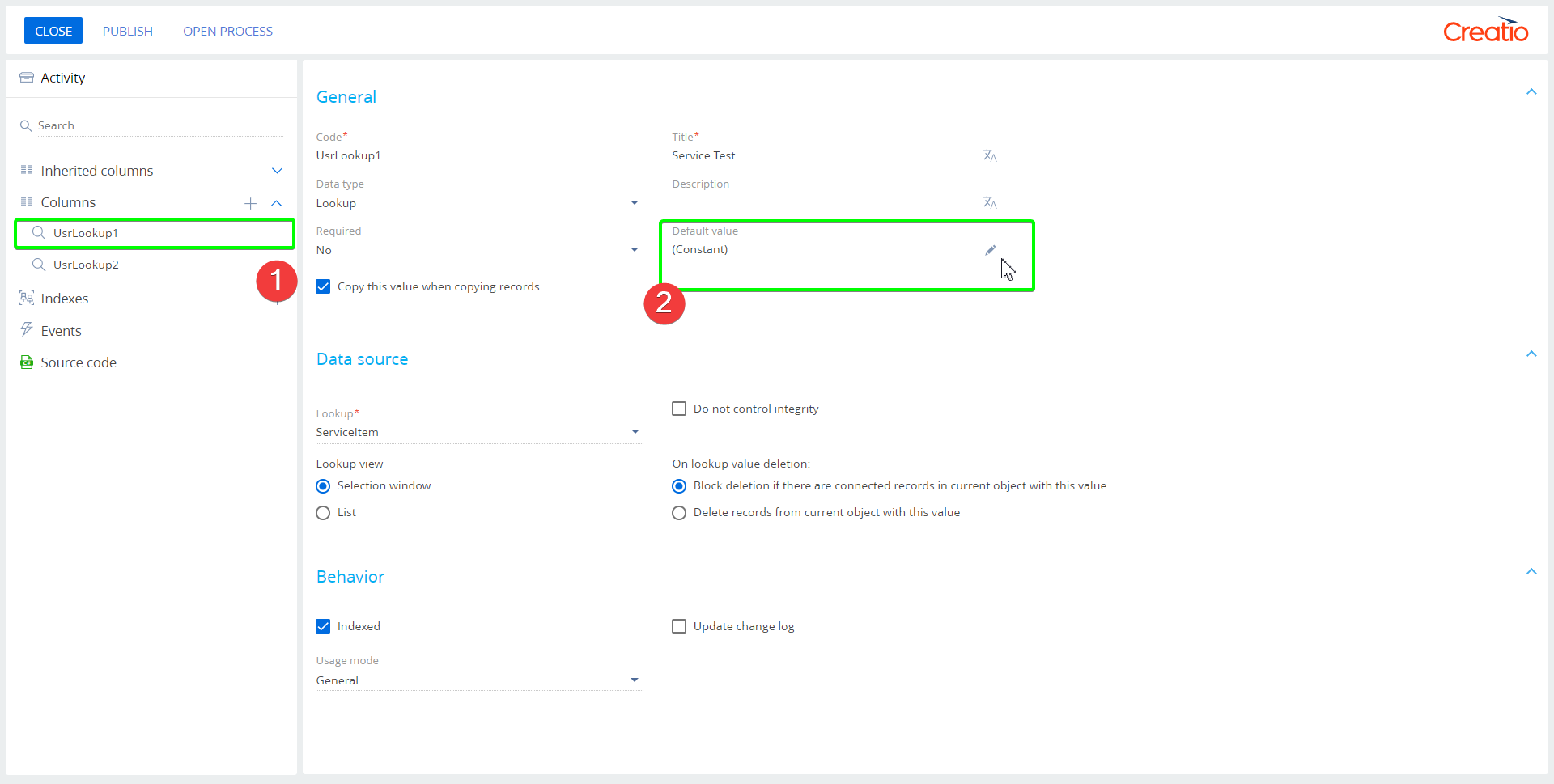This screenshot has width=1554, height=784.
Task: Expand Inherited columns chevron
Action: point(277,171)
